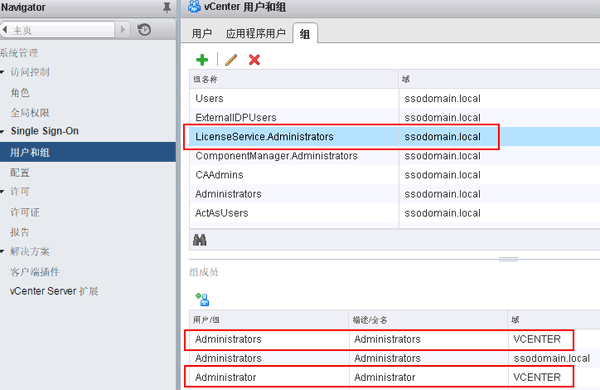Select the Administrators group row
This screenshot has width=600, height=390.
pos(395,194)
